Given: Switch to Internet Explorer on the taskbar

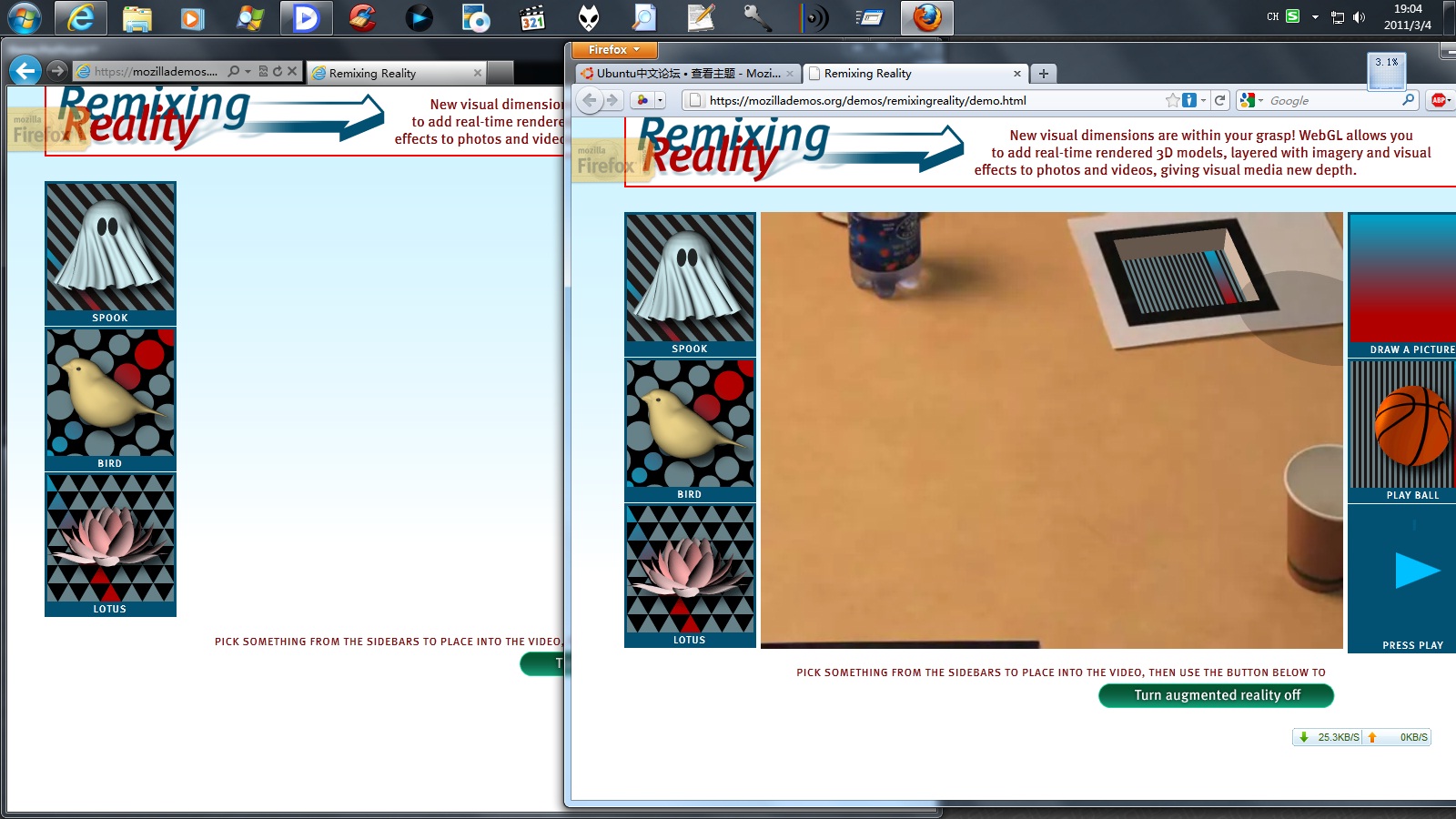Looking at the screenshot, I should click(81, 17).
